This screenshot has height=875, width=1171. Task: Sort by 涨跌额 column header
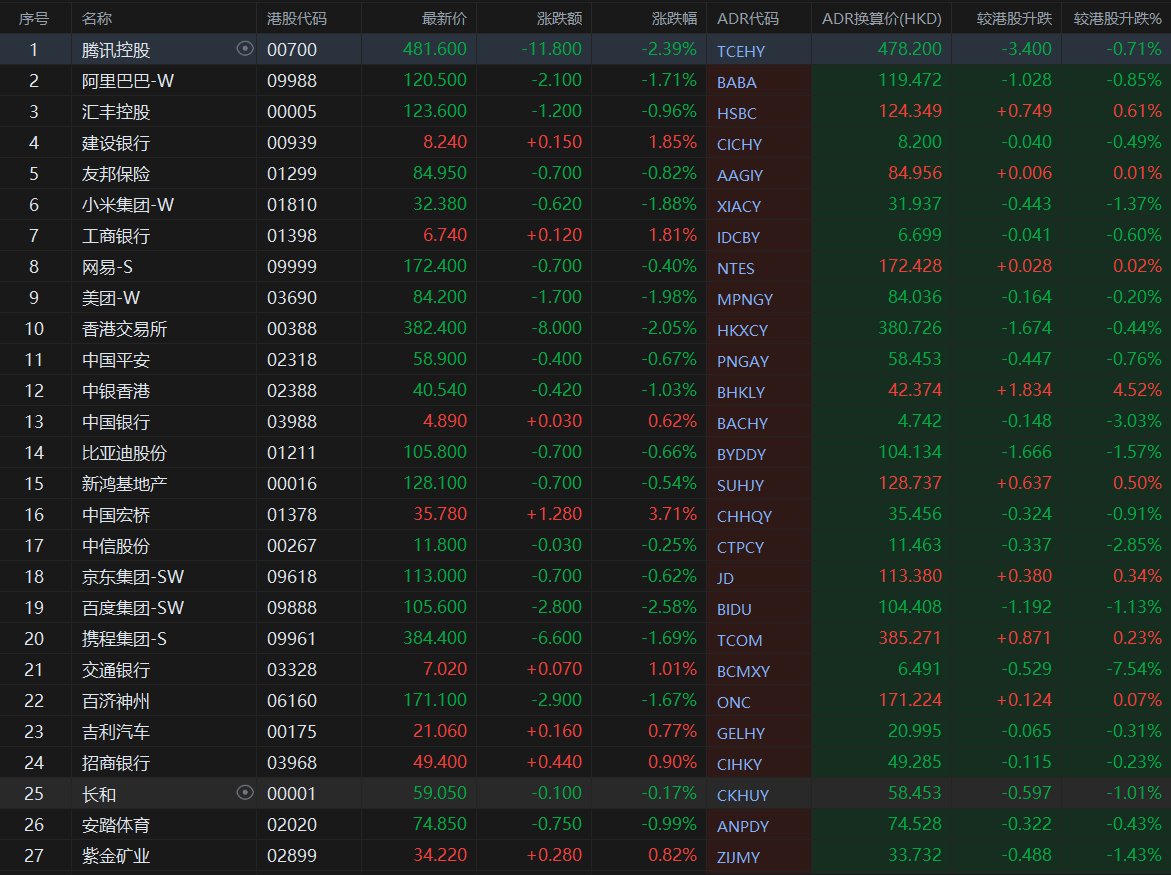click(559, 18)
